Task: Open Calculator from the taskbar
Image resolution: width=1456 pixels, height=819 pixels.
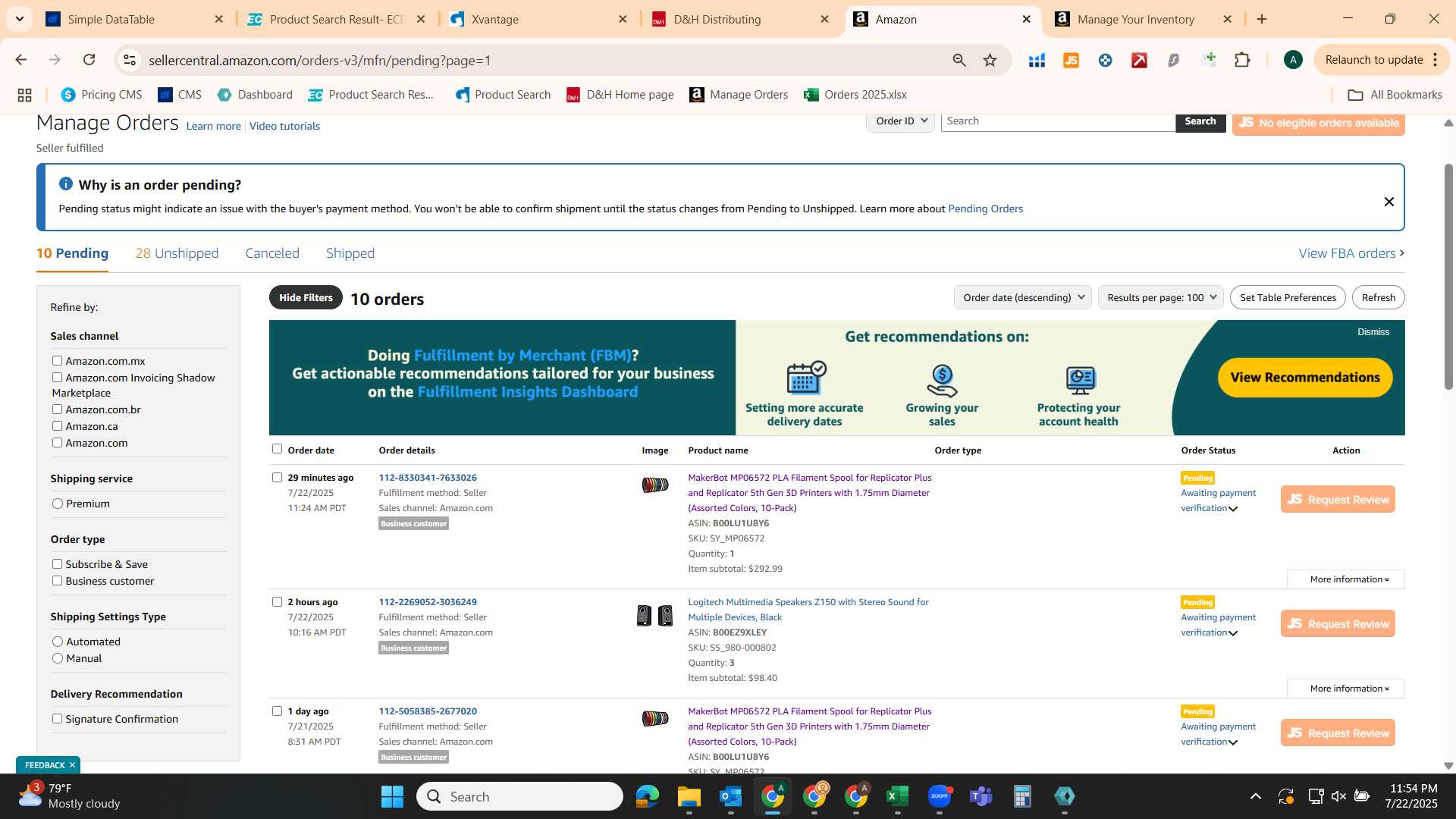Action: click(1022, 796)
